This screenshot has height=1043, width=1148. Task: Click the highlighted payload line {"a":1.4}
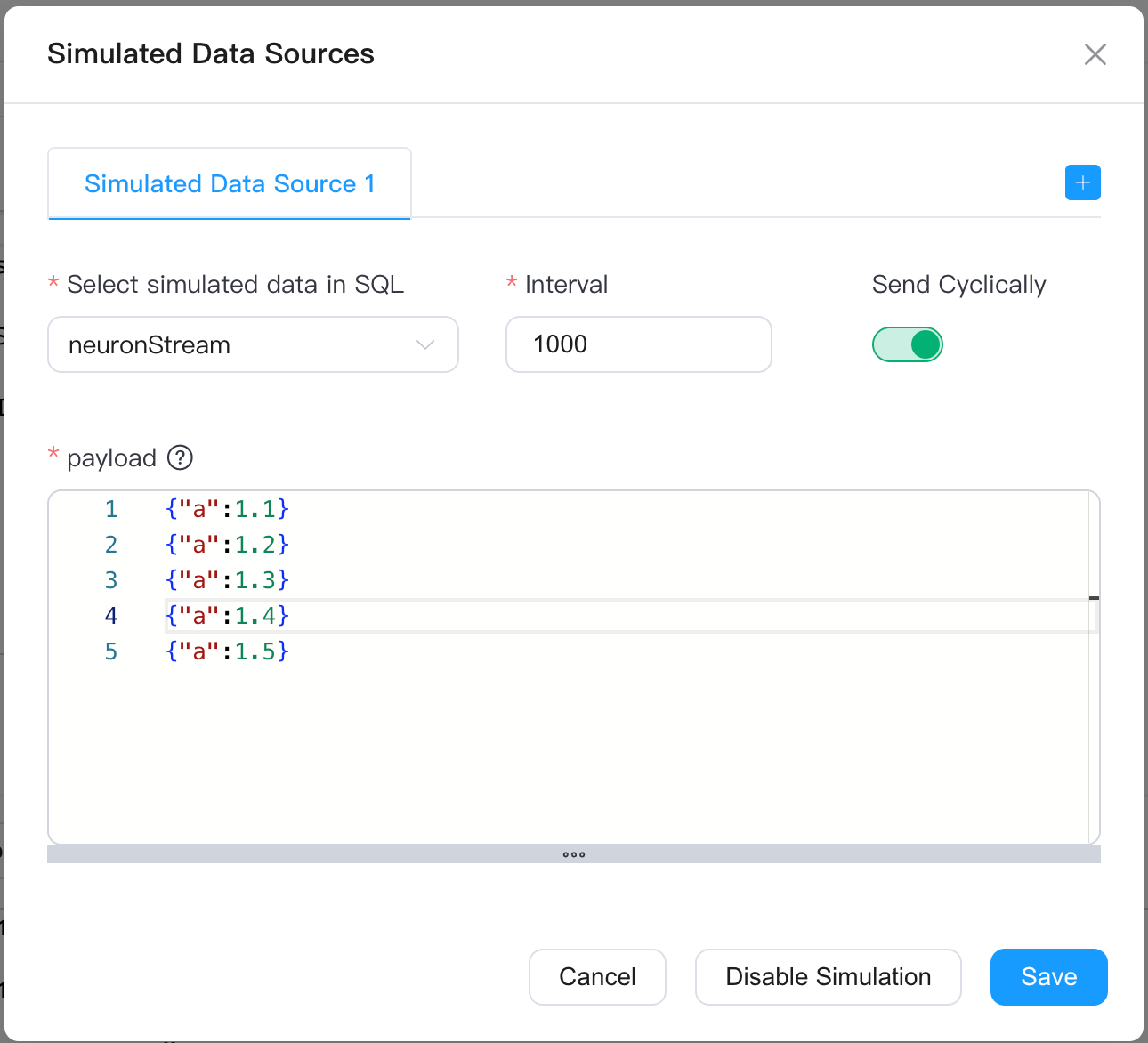(x=228, y=616)
